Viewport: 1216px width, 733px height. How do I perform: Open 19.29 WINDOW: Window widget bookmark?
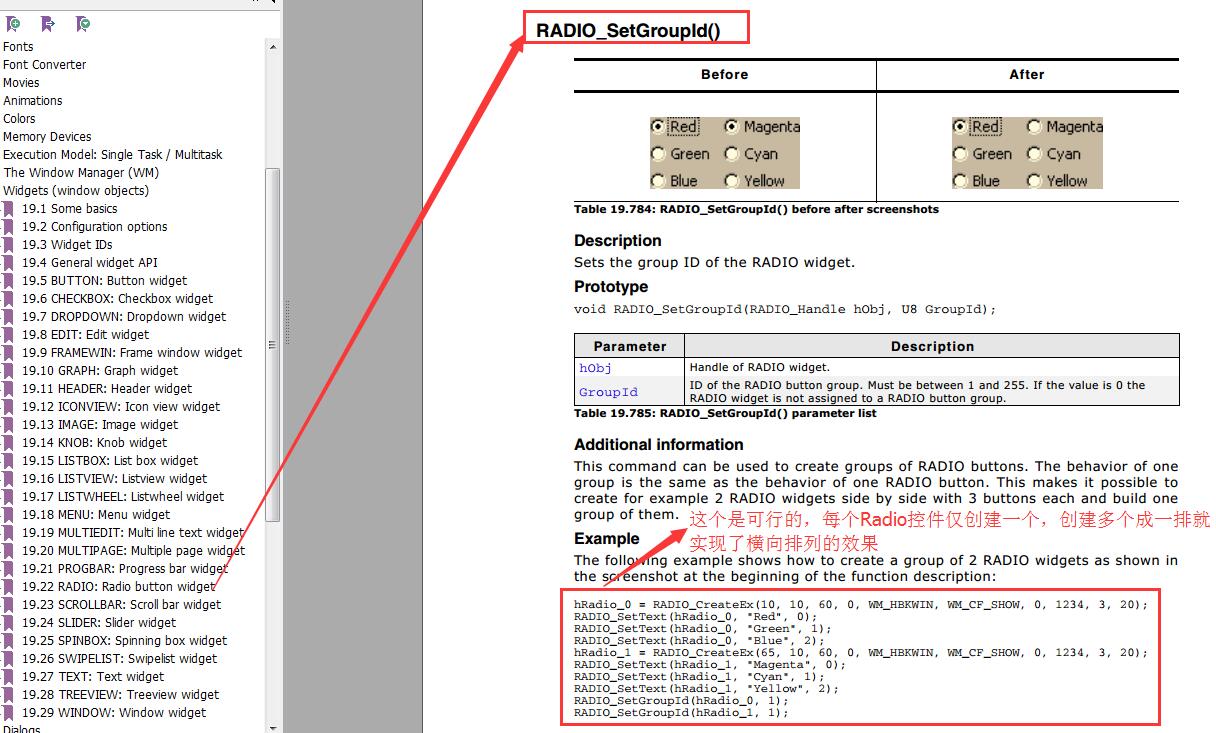coord(114,713)
